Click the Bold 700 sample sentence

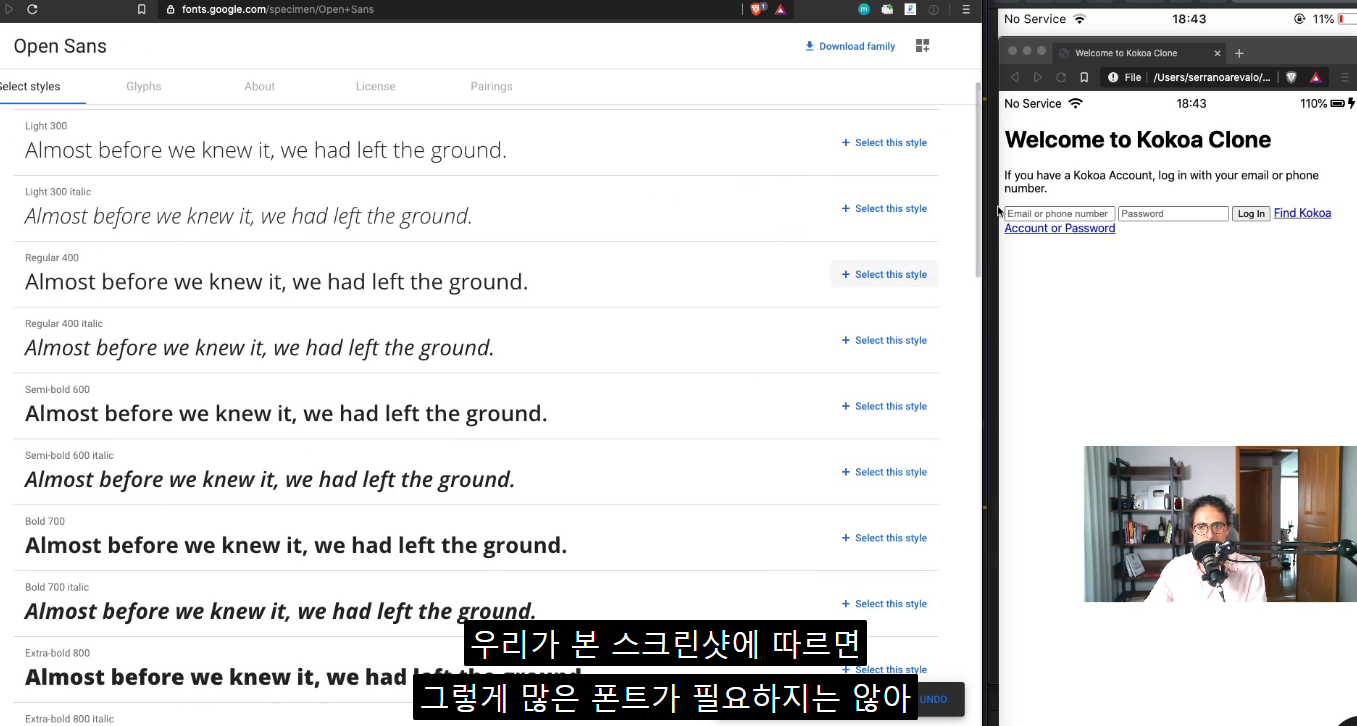coord(296,546)
